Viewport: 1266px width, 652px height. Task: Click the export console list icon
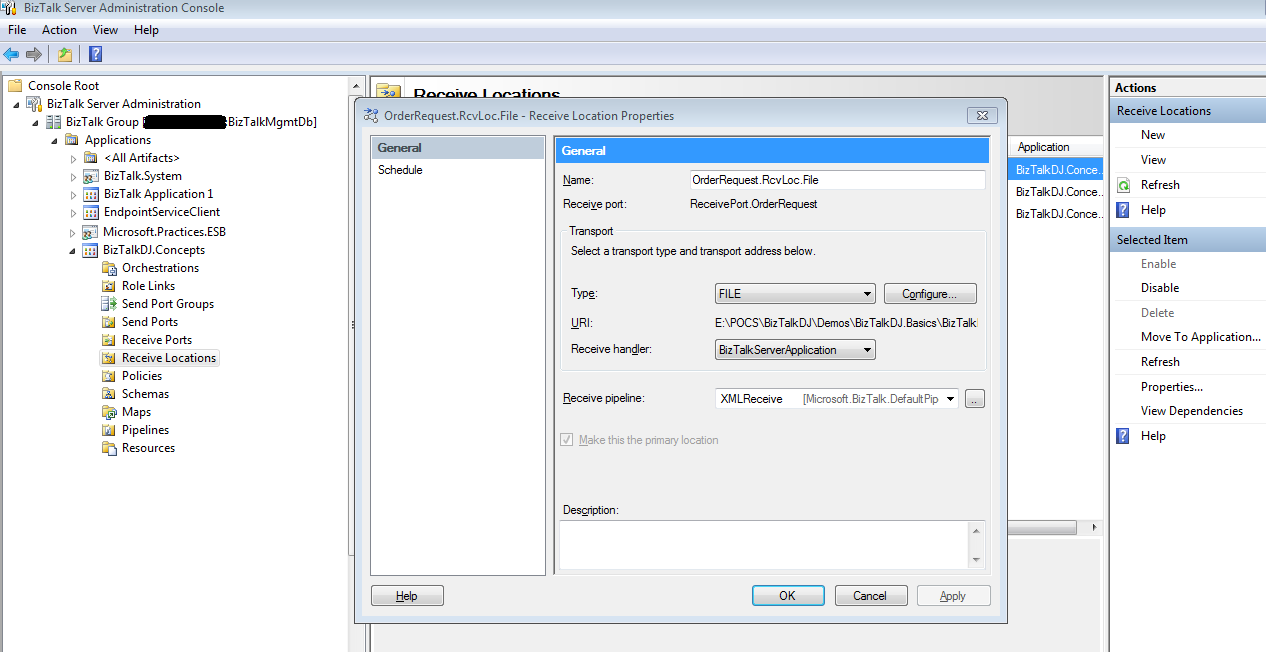[65, 54]
